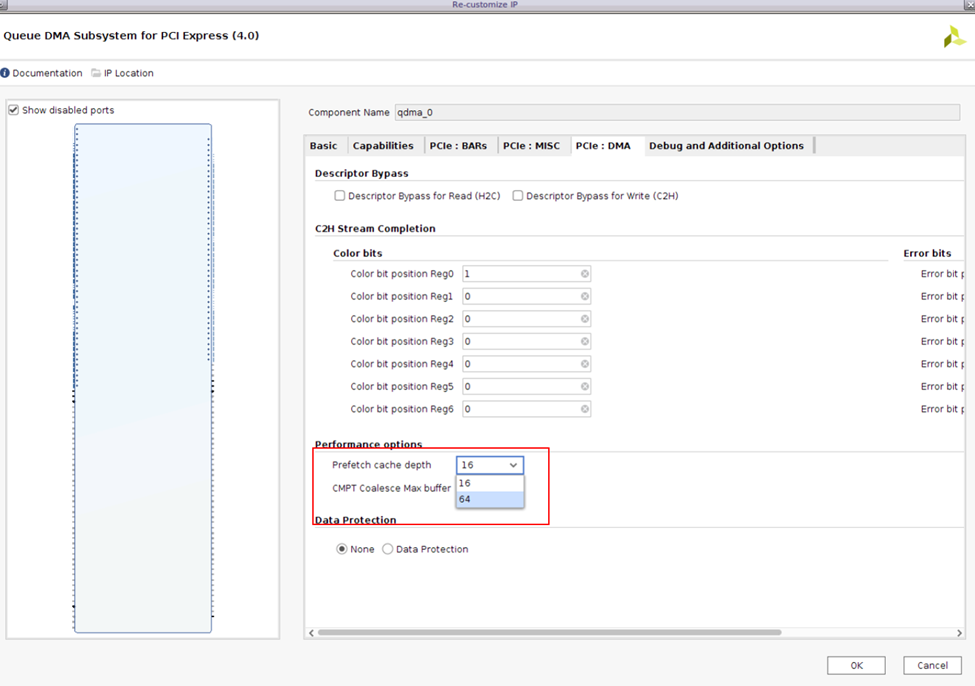Collapse the Prefetch cache depth dropdown
The width and height of the screenshot is (975, 686).
pyautogui.click(x=513, y=465)
